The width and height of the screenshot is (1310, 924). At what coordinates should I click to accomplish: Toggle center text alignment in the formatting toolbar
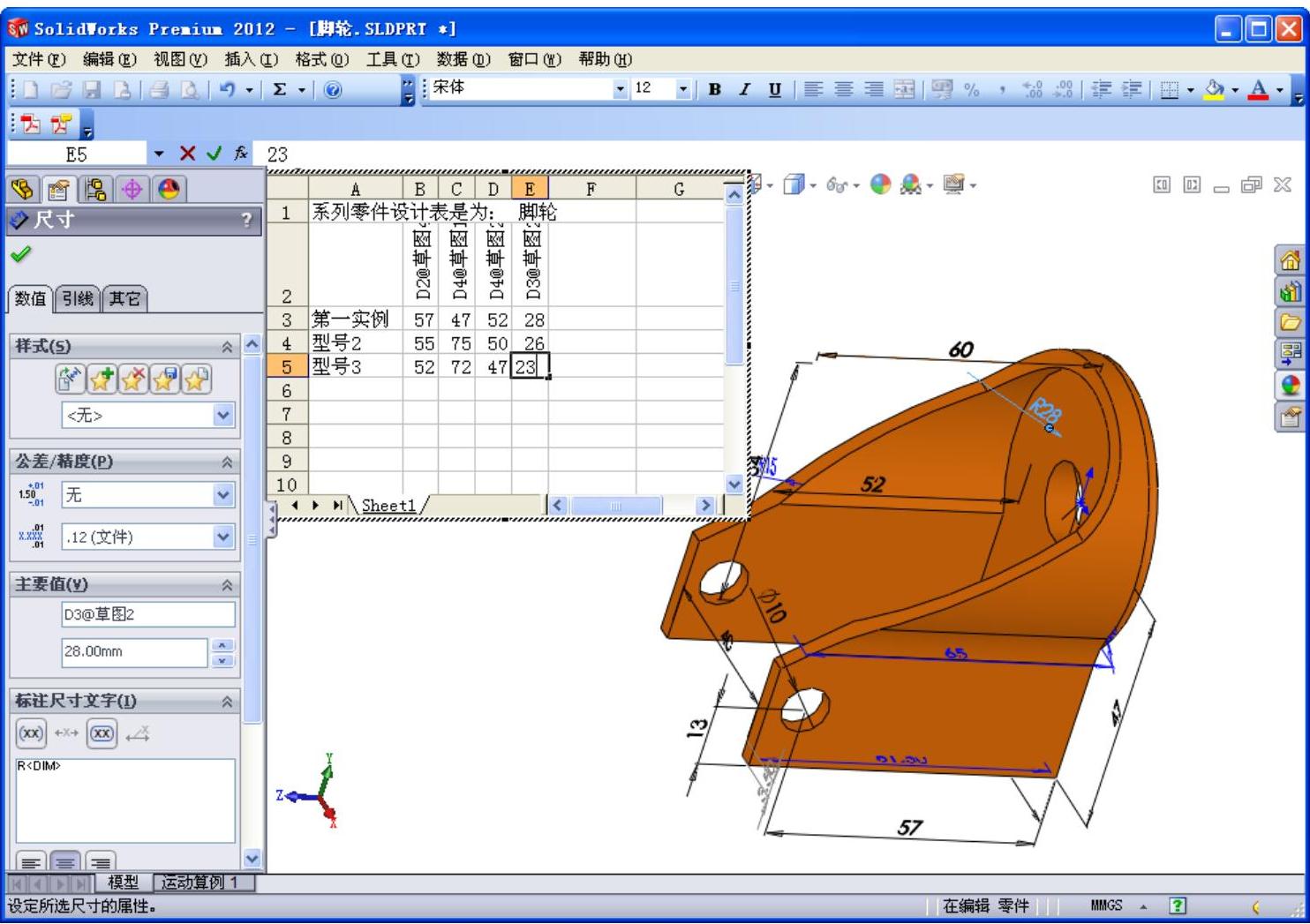(x=843, y=89)
